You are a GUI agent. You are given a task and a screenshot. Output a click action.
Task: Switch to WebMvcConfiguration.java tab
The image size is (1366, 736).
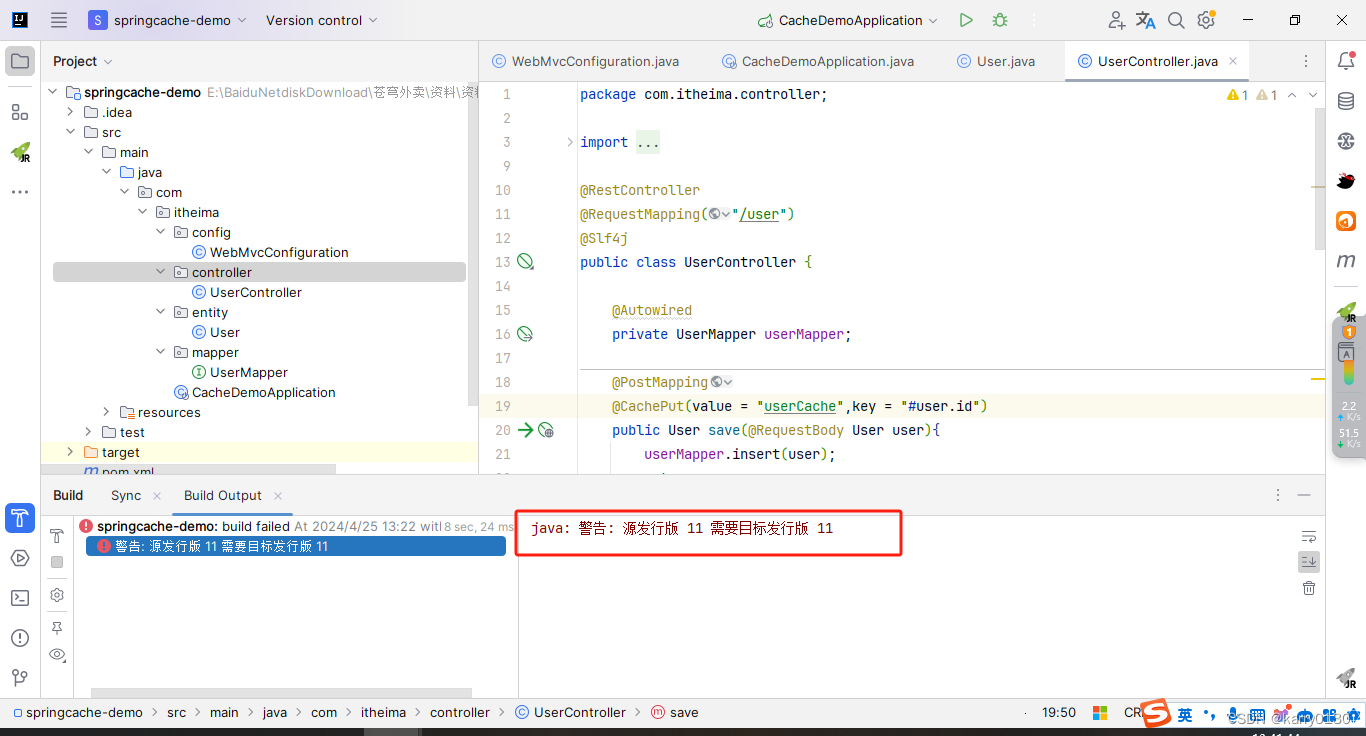click(585, 61)
